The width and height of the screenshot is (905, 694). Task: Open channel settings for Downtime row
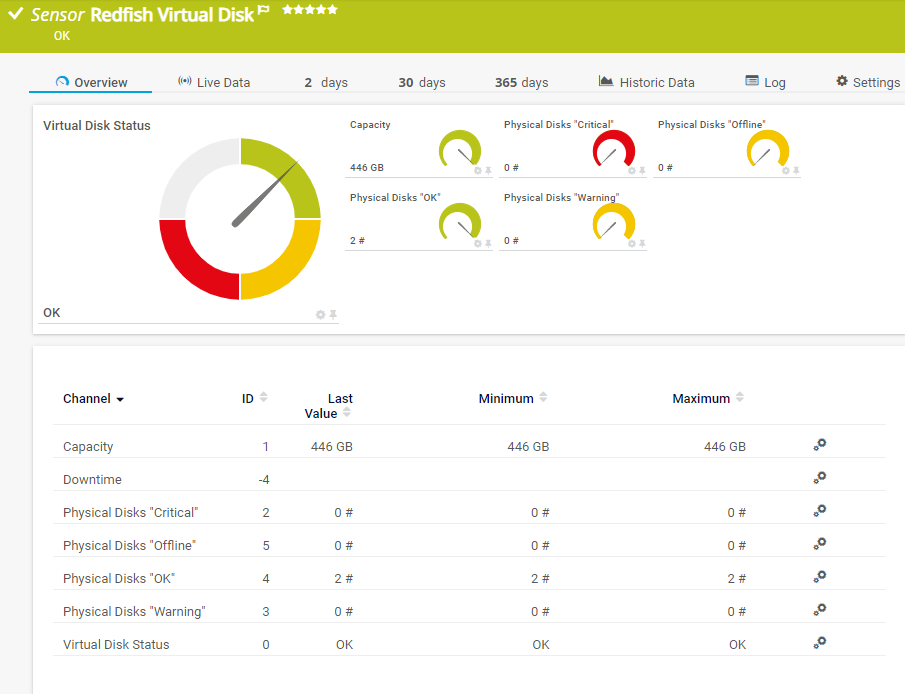click(x=819, y=479)
